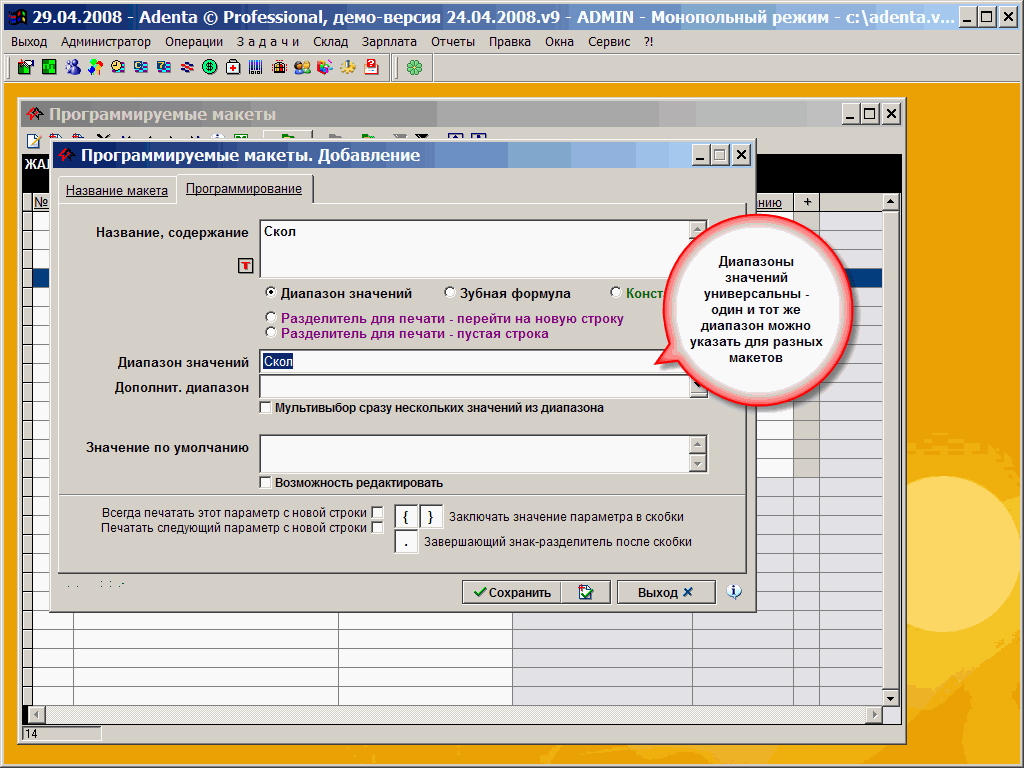
Task: Click the Выход button in the dialog
Action: click(x=665, y=592)
